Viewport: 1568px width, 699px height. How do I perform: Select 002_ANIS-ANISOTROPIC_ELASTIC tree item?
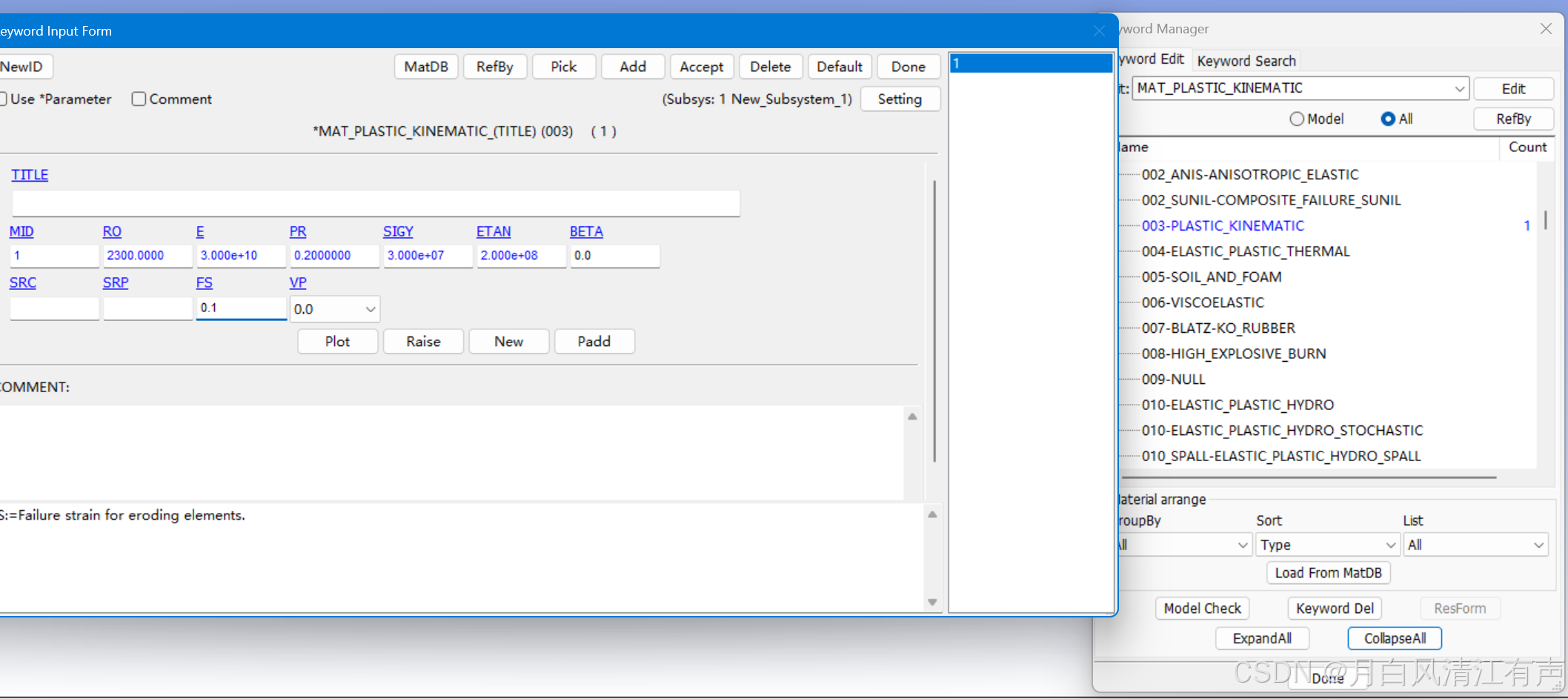1250,175
